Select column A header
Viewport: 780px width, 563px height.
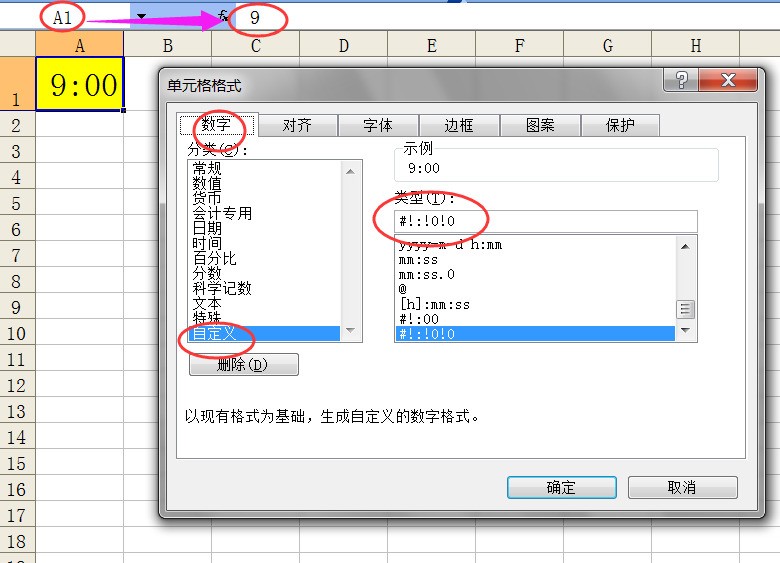80,46
